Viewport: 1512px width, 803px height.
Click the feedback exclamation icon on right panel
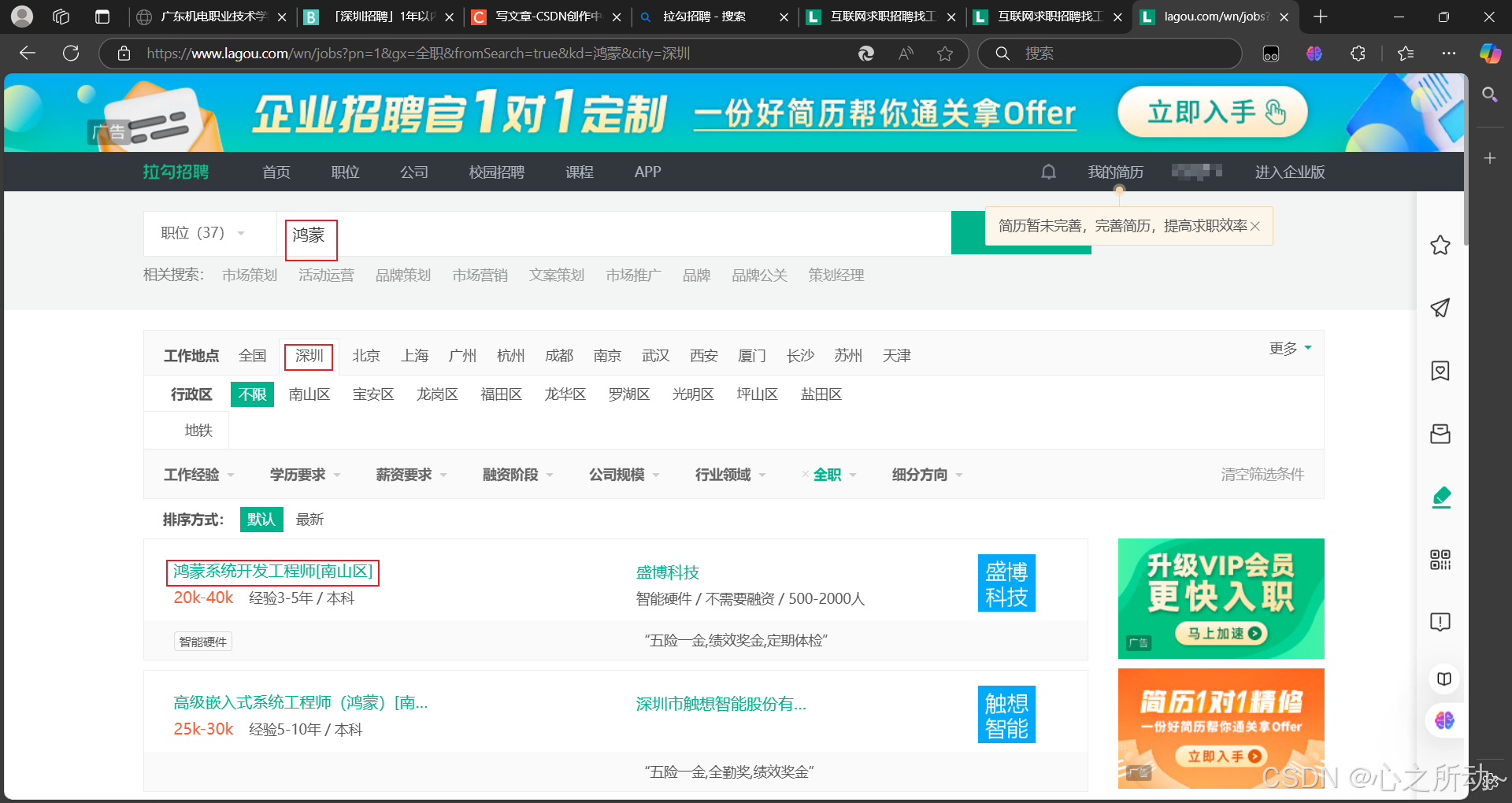[1440, 622]
